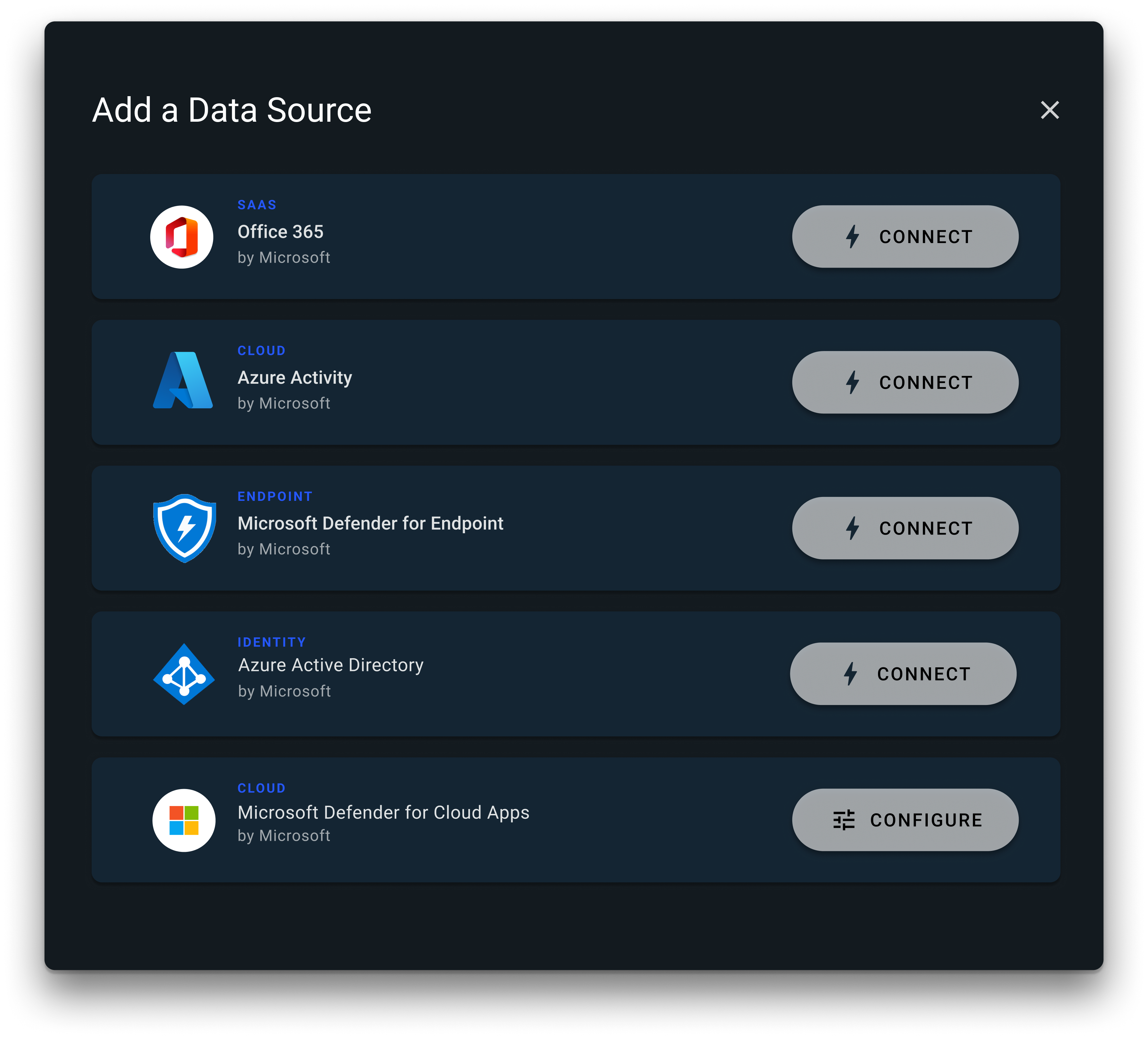Click the Office 365 product logo
This screenshot has width=1148, height=1038.
click(x=182, y=237)
